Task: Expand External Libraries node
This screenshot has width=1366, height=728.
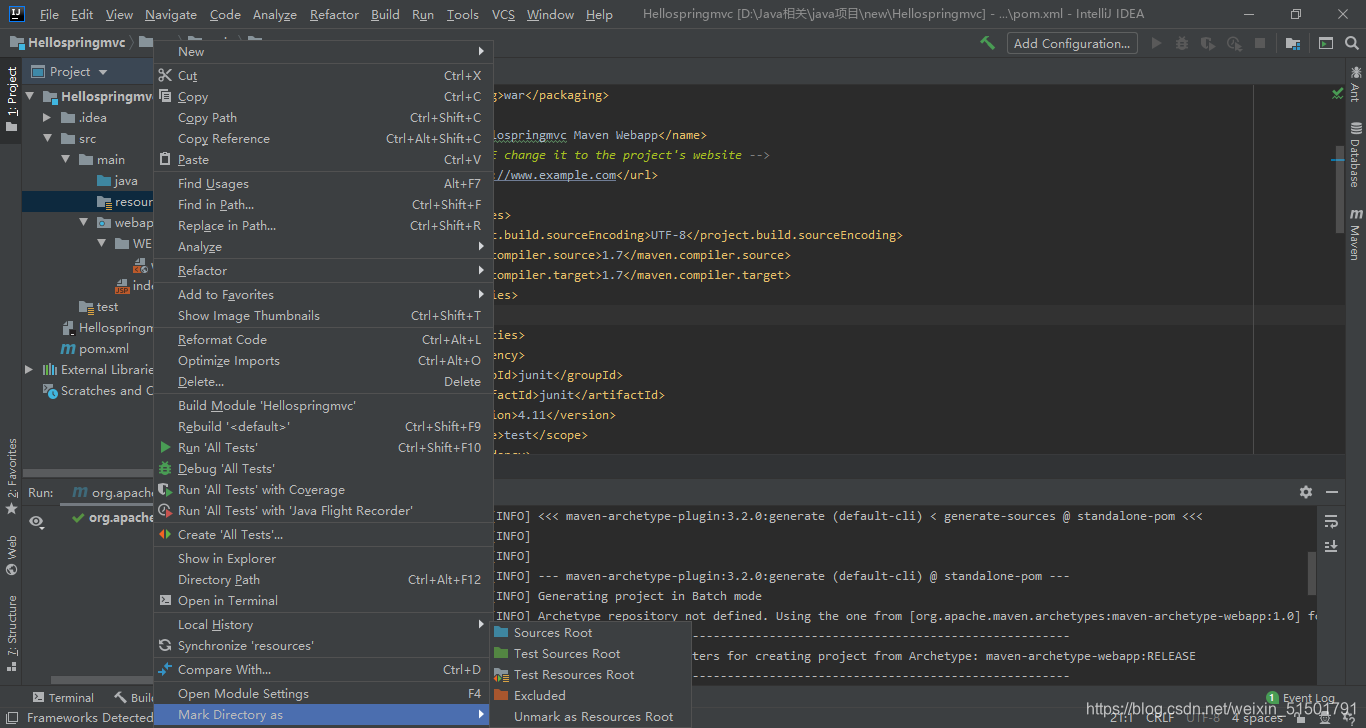Action: (x=30, y=369)
